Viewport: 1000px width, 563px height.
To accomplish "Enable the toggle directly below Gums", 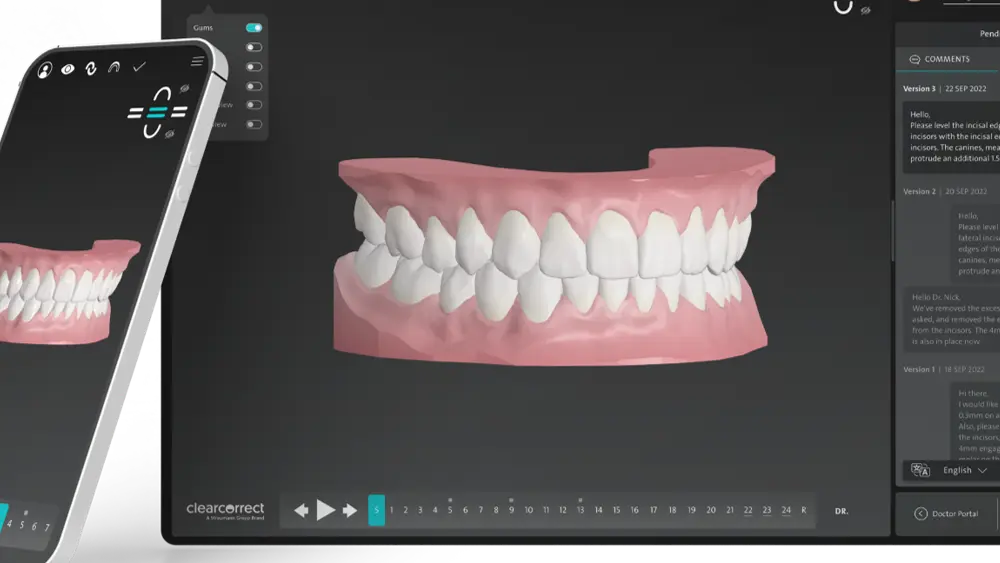I will [x=254, y=47].
